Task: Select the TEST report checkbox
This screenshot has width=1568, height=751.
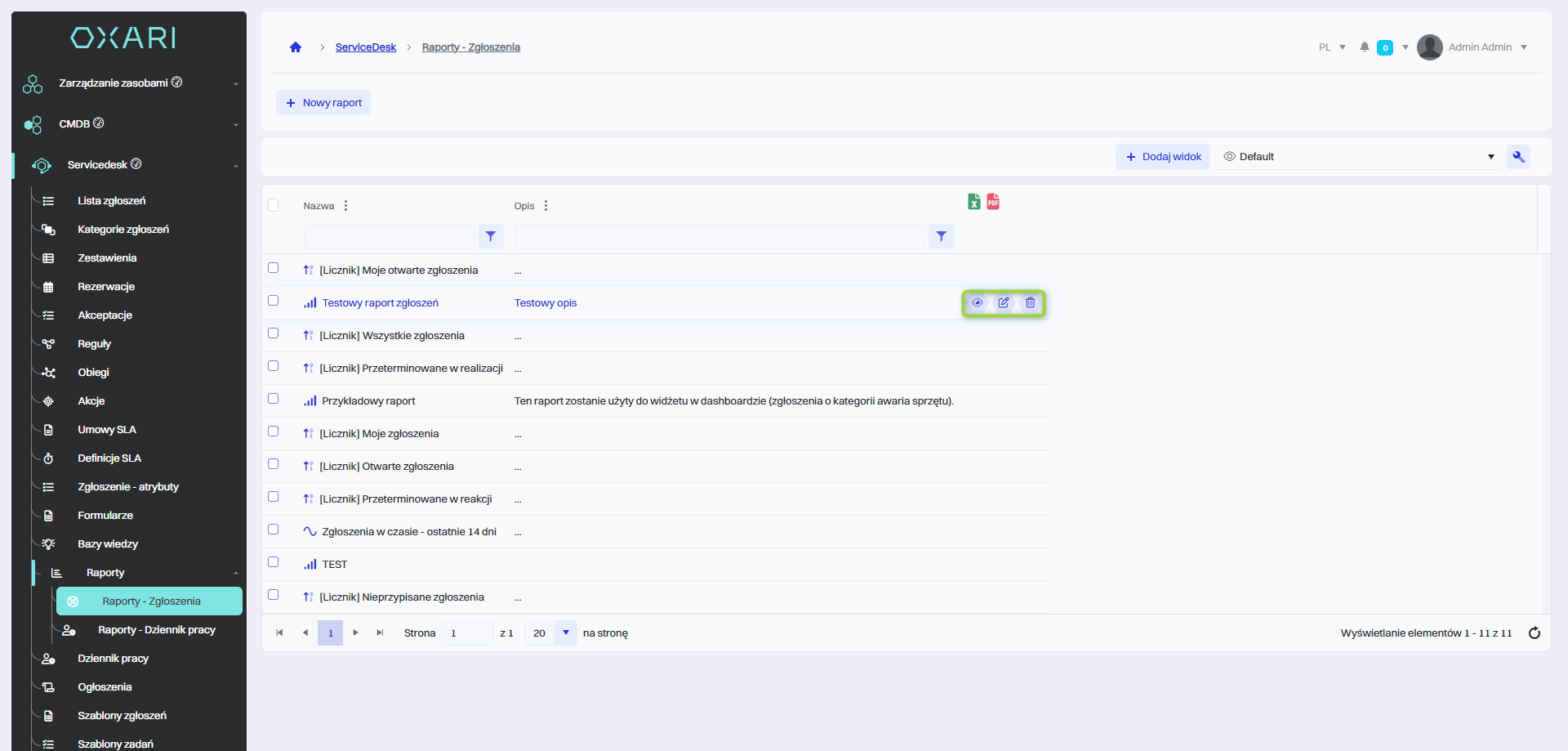Action: click(274, 562)
